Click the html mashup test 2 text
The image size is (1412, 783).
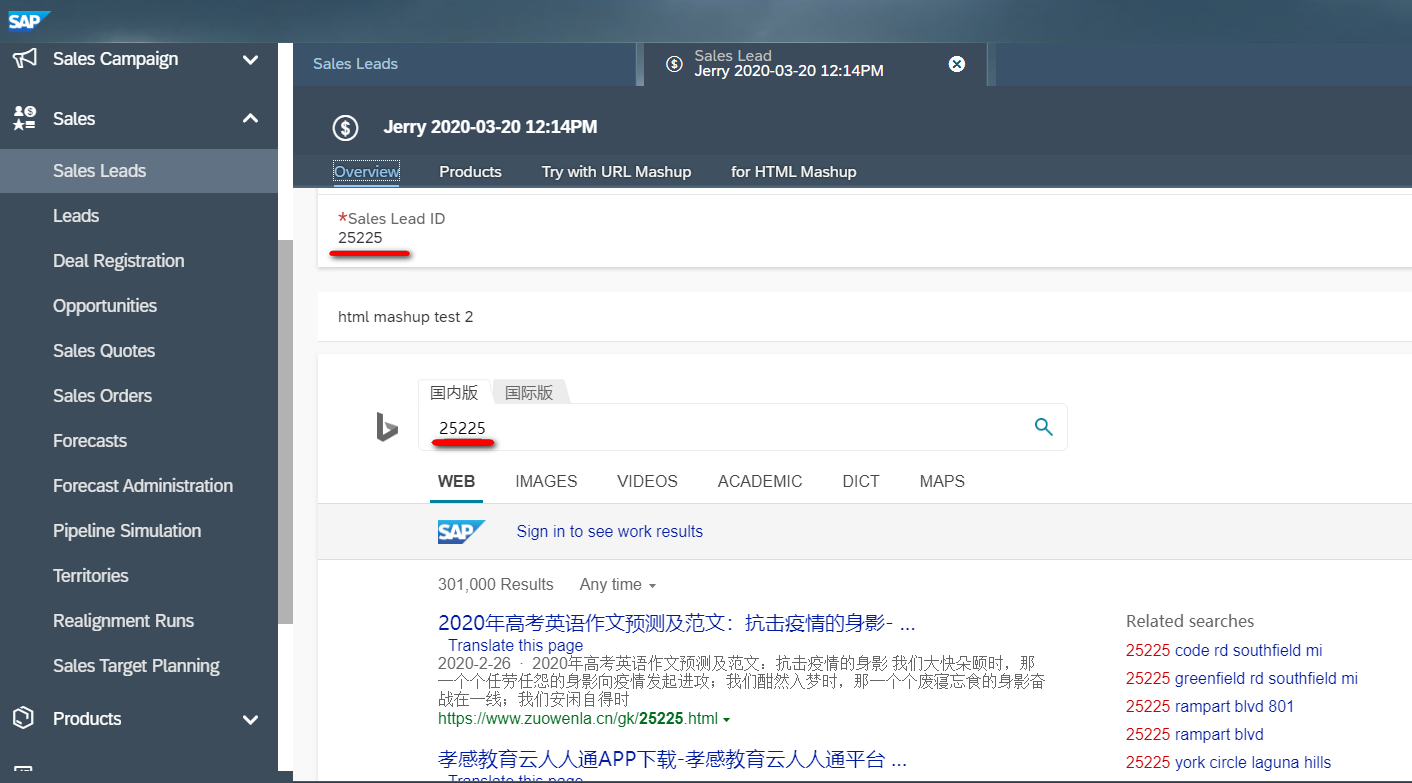406,317
